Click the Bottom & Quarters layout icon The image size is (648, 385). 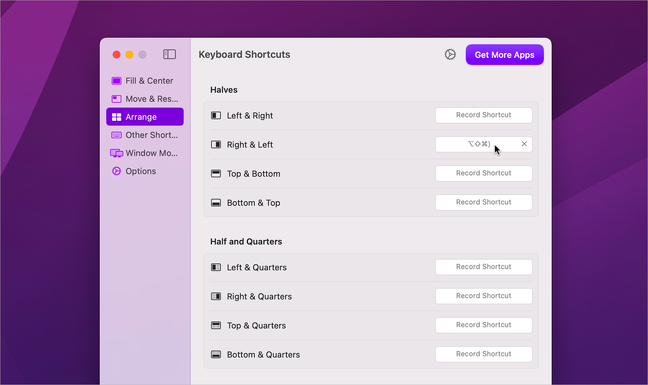coord(216,354)
